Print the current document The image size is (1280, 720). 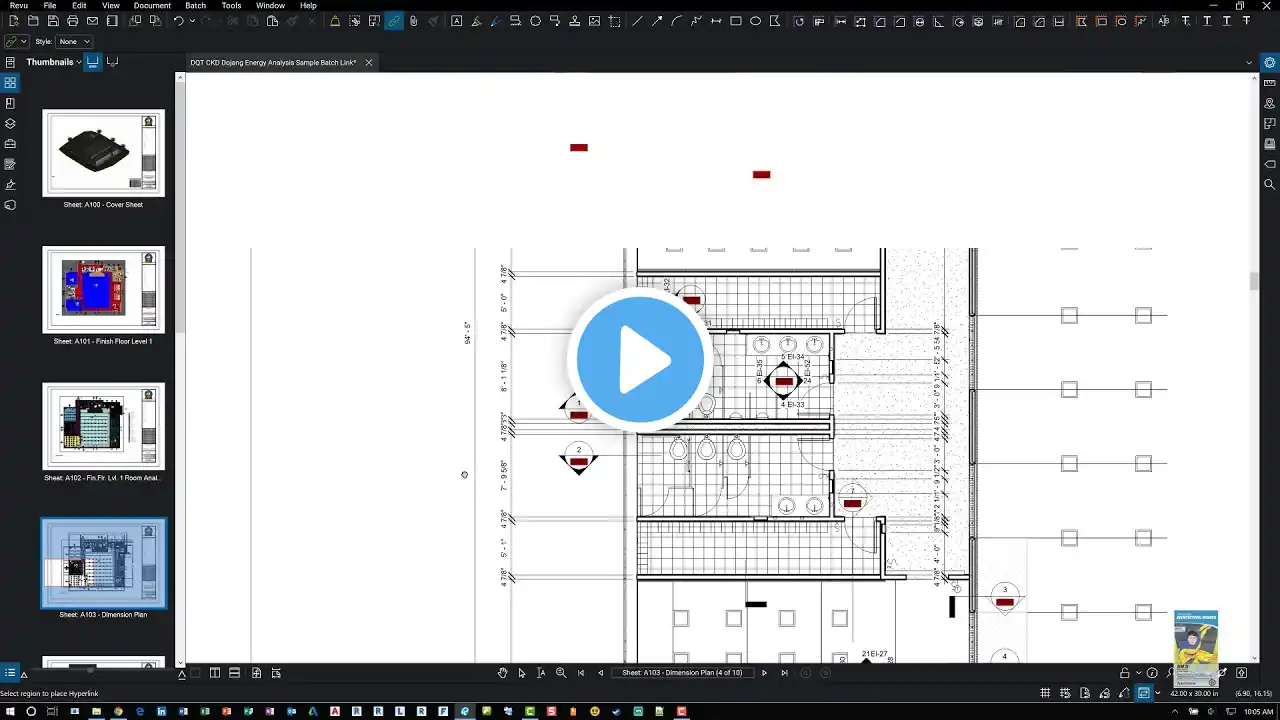tap(73, 21)
